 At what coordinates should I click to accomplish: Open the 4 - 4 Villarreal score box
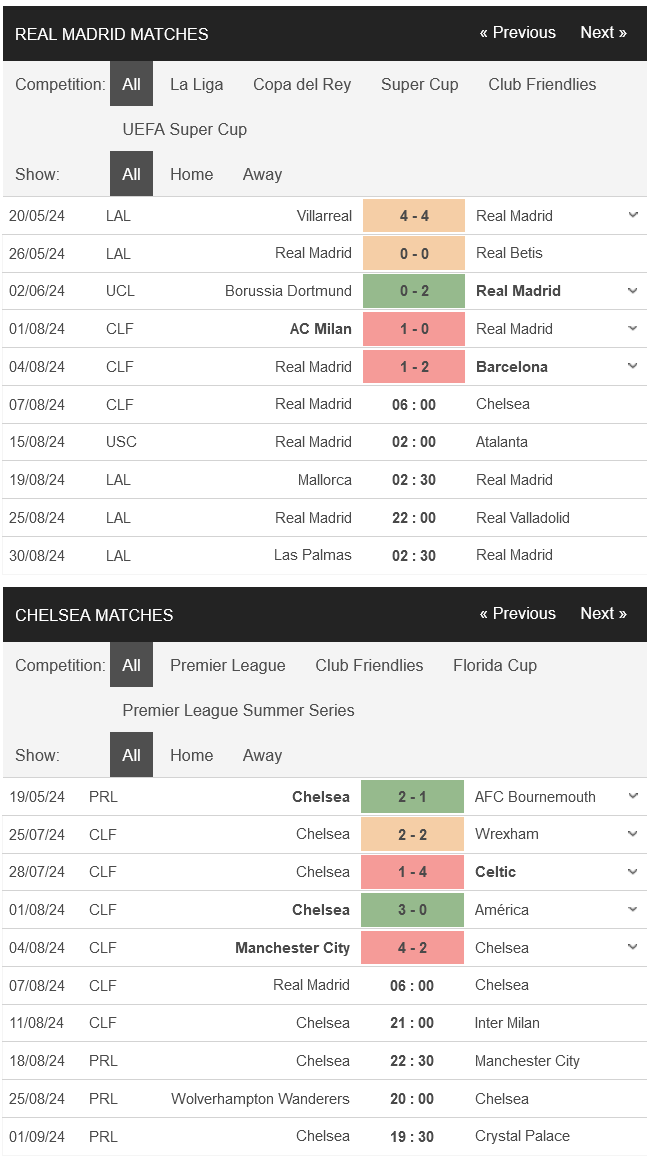click(414, 216)
